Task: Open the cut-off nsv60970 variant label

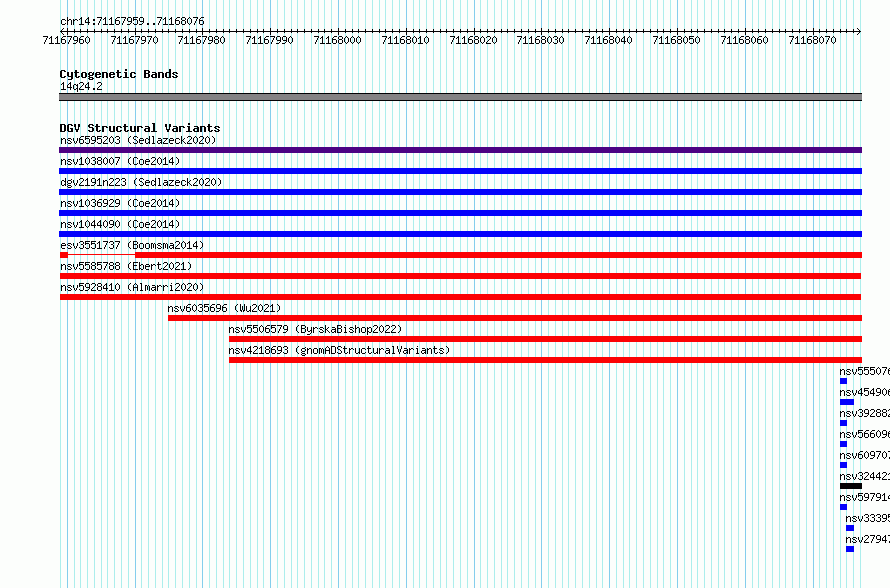Action: coord(864,455)
